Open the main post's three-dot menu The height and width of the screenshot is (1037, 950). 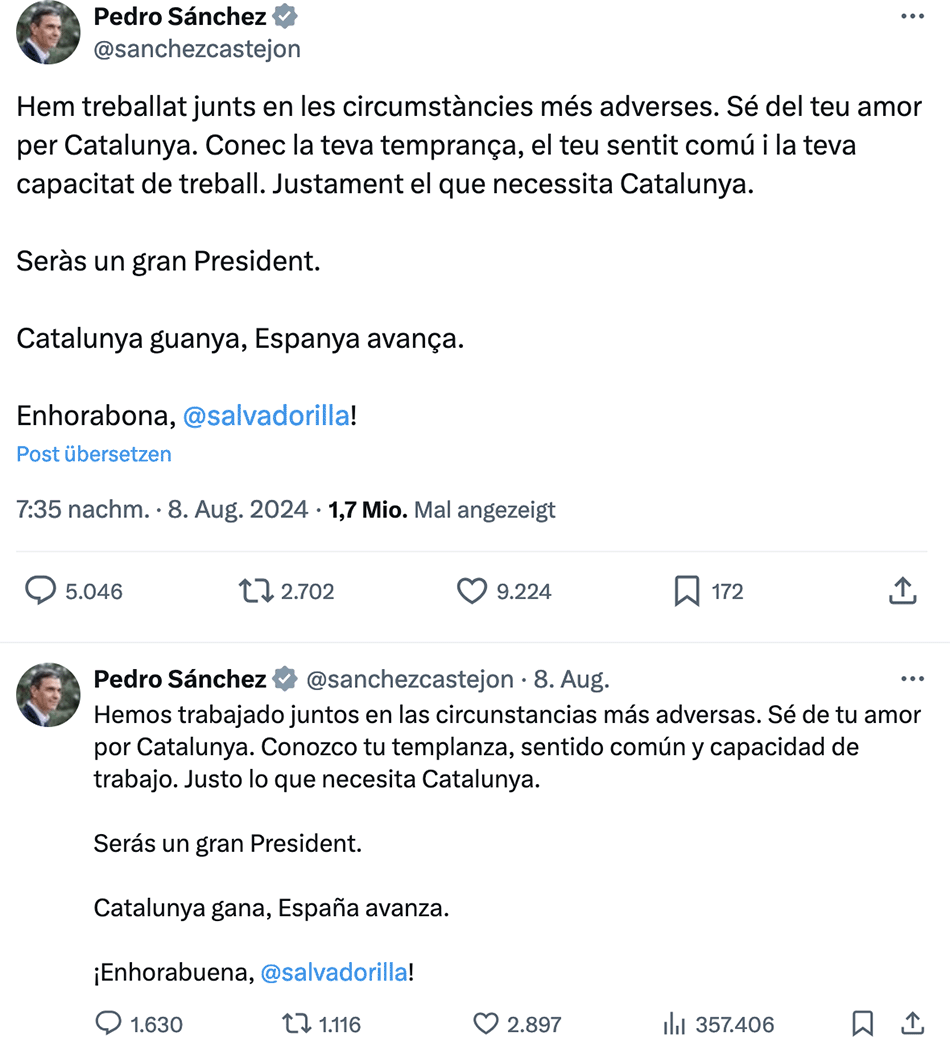(912, 17)
